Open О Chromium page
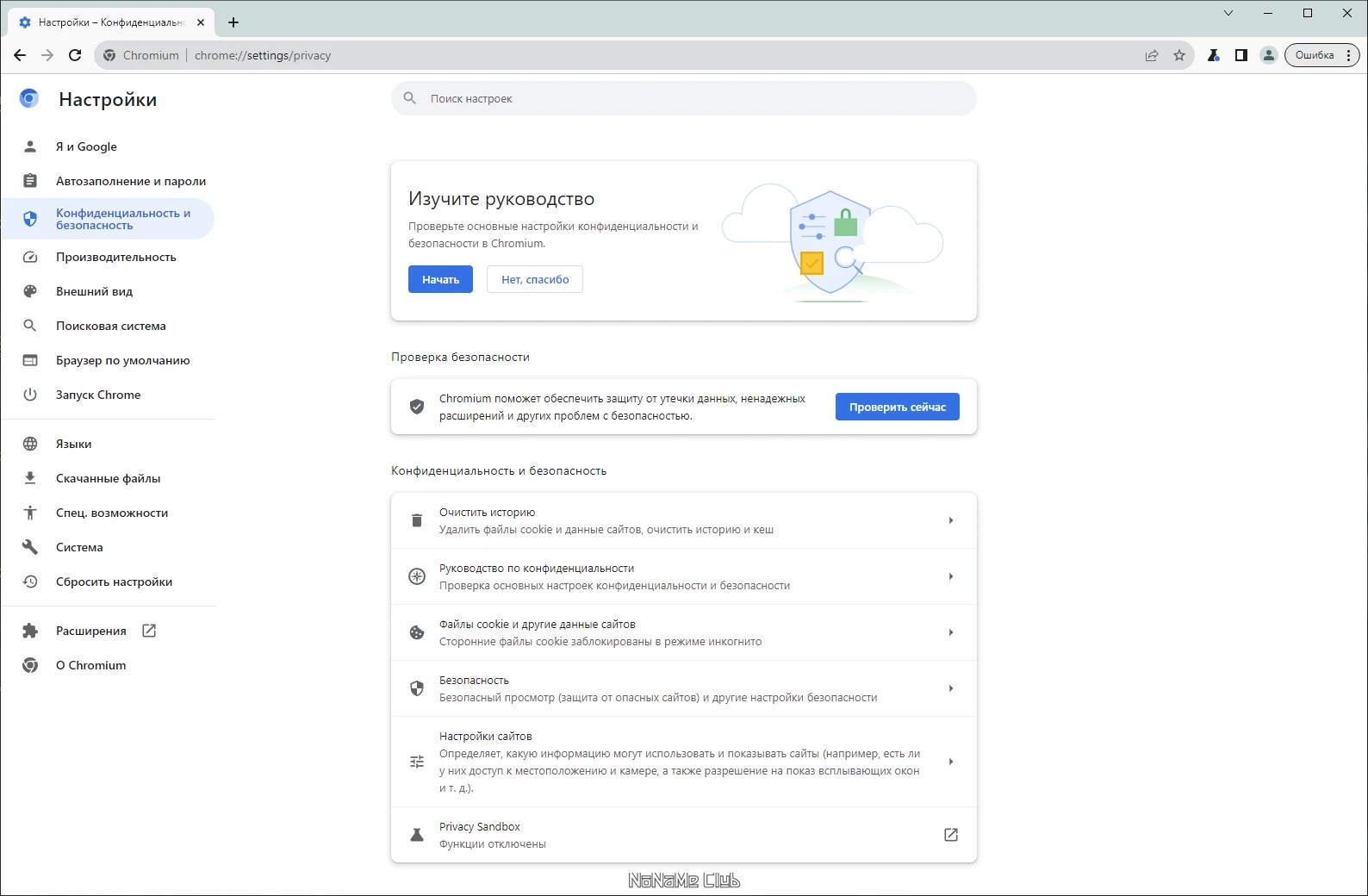This screenshot has width=1368, height=896. 109,665
